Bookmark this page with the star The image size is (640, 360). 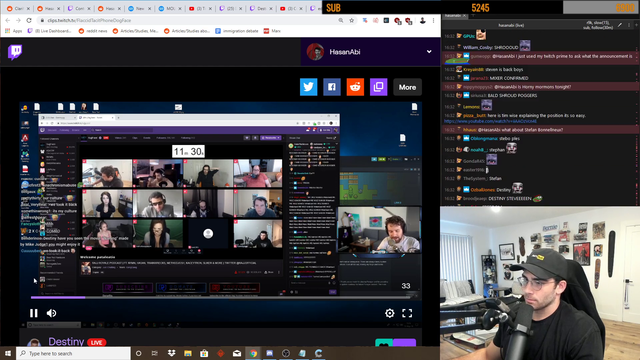click(x=351, y=20)
